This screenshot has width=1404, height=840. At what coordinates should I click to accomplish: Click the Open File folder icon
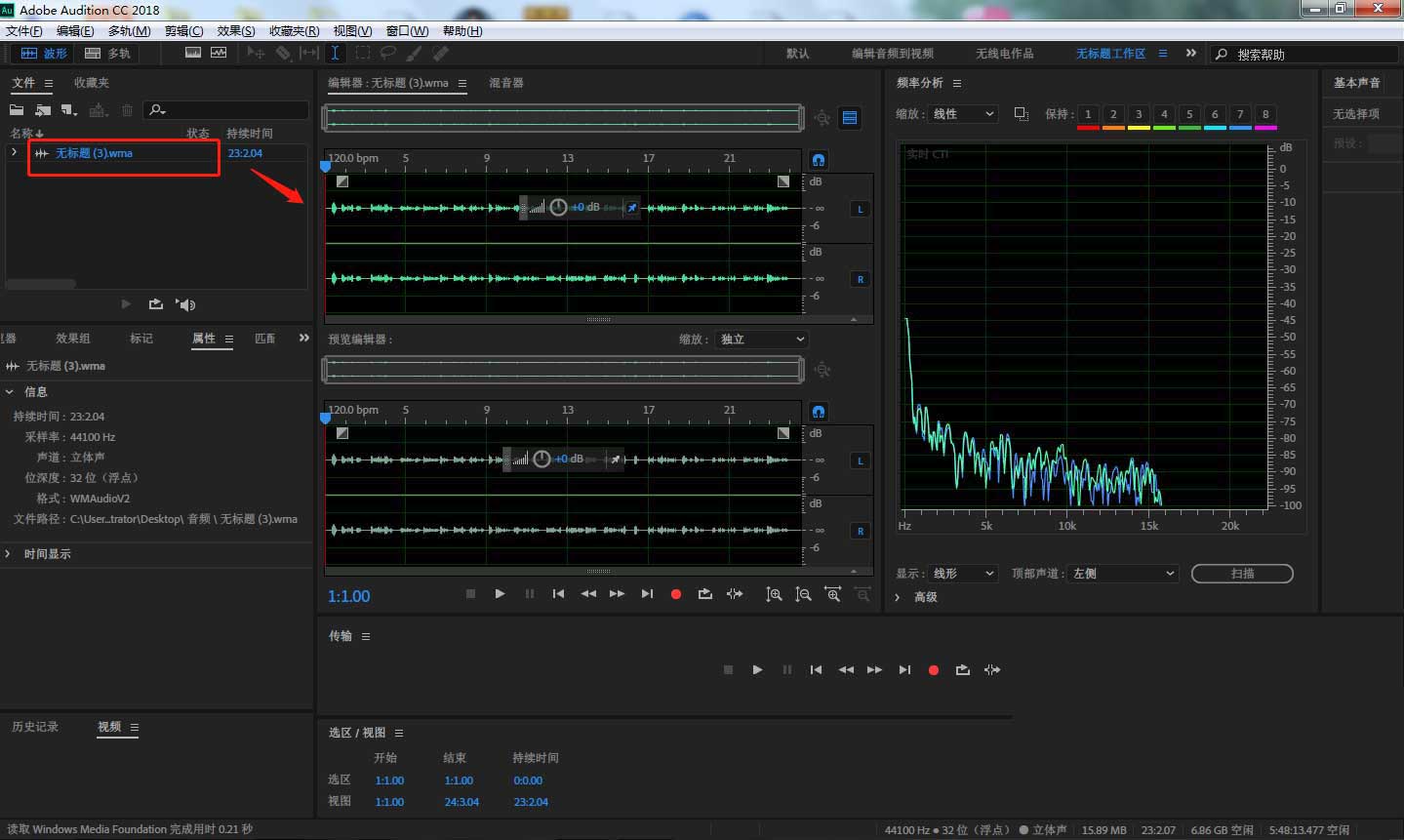[x=17, y=110]
